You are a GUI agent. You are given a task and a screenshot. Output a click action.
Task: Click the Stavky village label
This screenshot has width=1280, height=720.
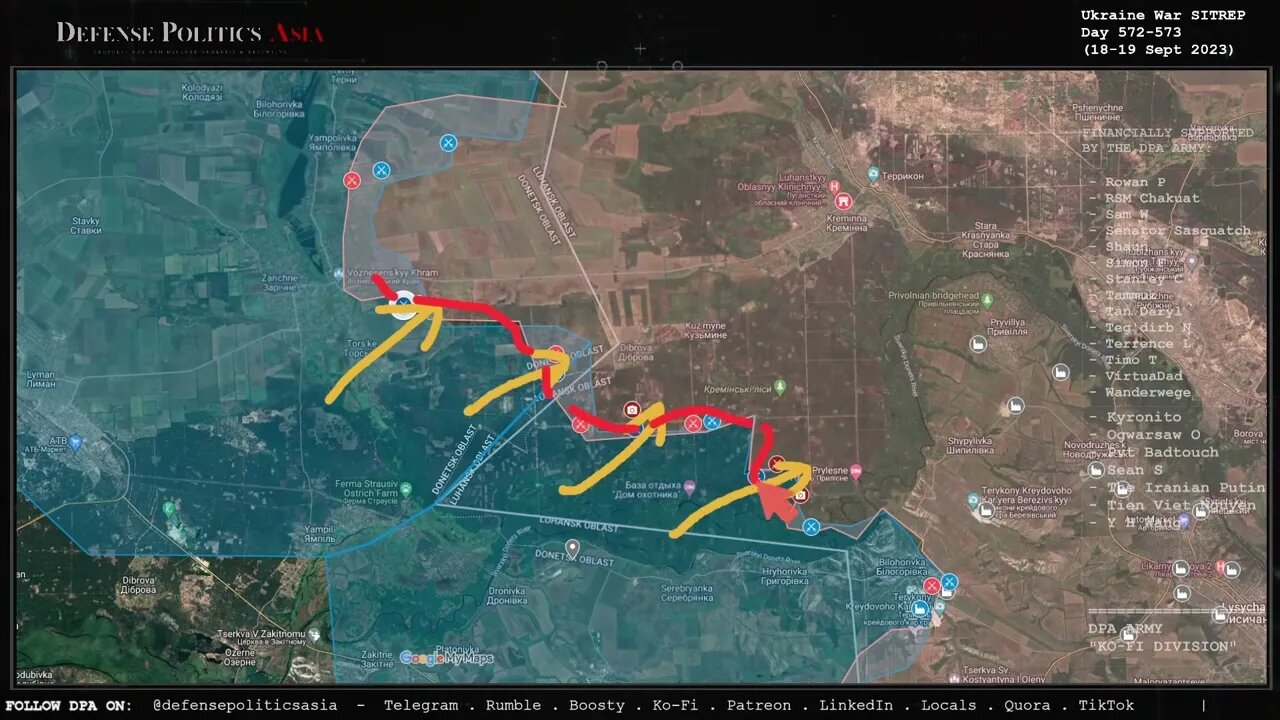point(85,225)
